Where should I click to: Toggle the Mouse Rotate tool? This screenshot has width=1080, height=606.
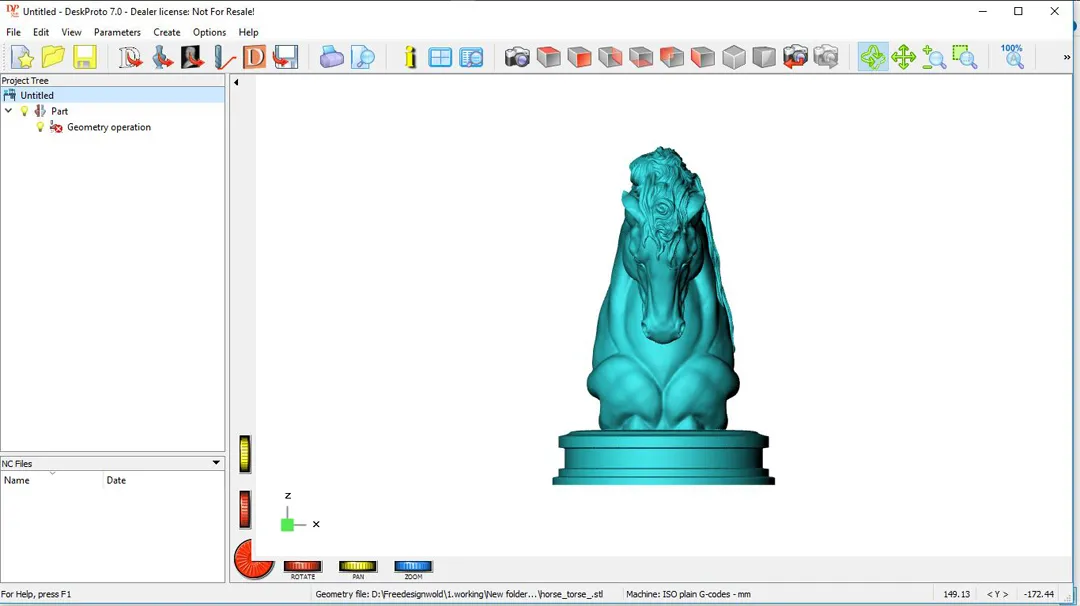point(873,57)
